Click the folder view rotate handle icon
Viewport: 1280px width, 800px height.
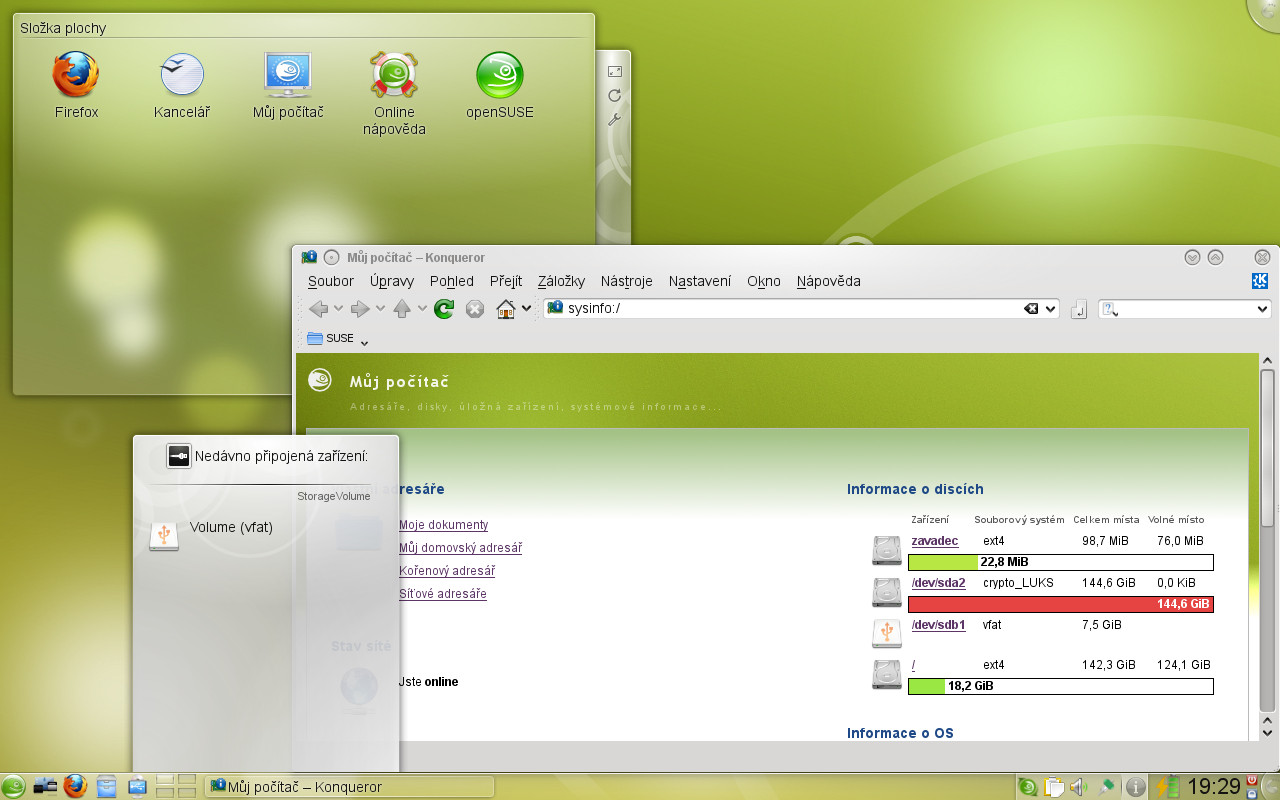[615, 95]
